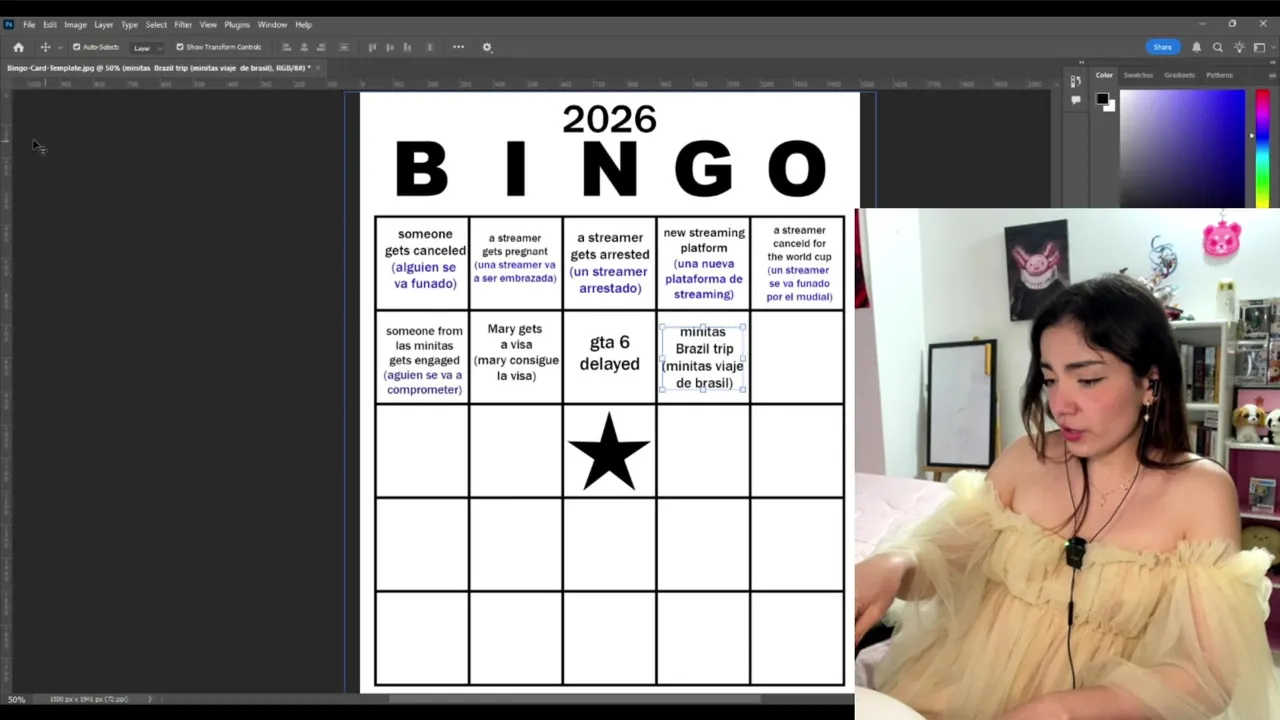The height and width of the screenshot is (720, 1280).
Task: Click the 50% zoom level field
Action: (17, 699)
